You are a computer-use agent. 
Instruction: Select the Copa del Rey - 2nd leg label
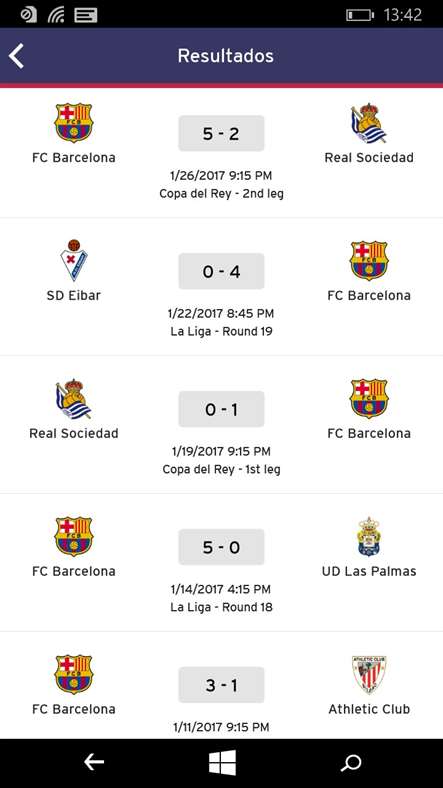[x=222, y=193]
